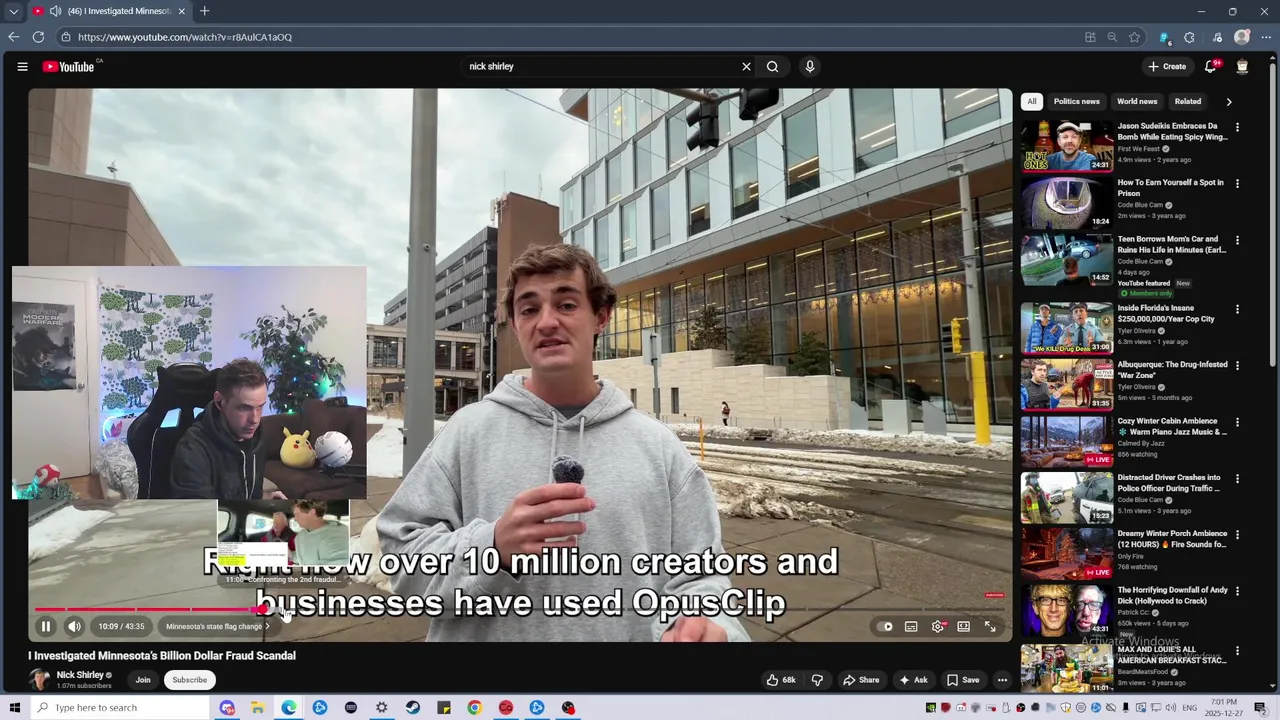Open options for Jason Sudeikis video

coord(1237,127)
